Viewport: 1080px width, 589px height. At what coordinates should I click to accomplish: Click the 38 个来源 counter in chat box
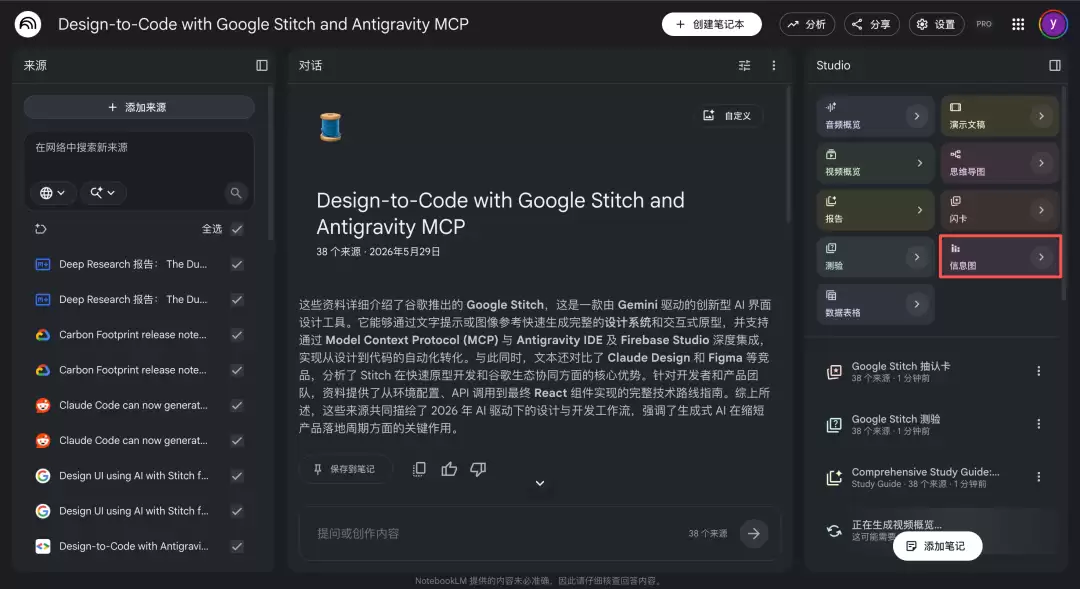click(x=707, y=534)
